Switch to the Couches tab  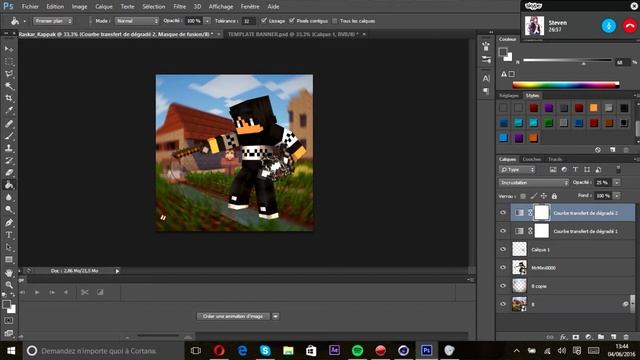click(x=531, y=159)
